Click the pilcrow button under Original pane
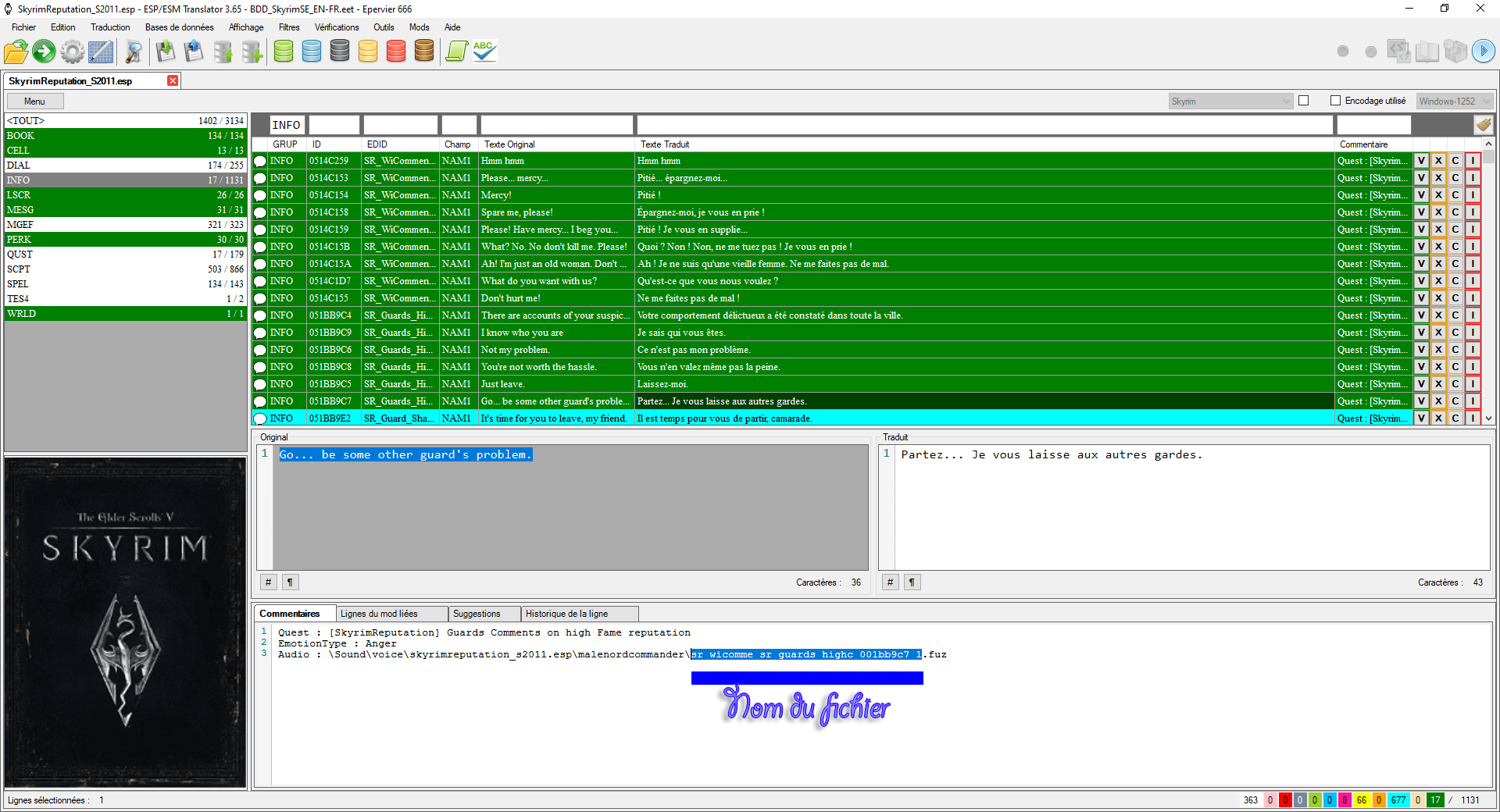 [291, 582]
